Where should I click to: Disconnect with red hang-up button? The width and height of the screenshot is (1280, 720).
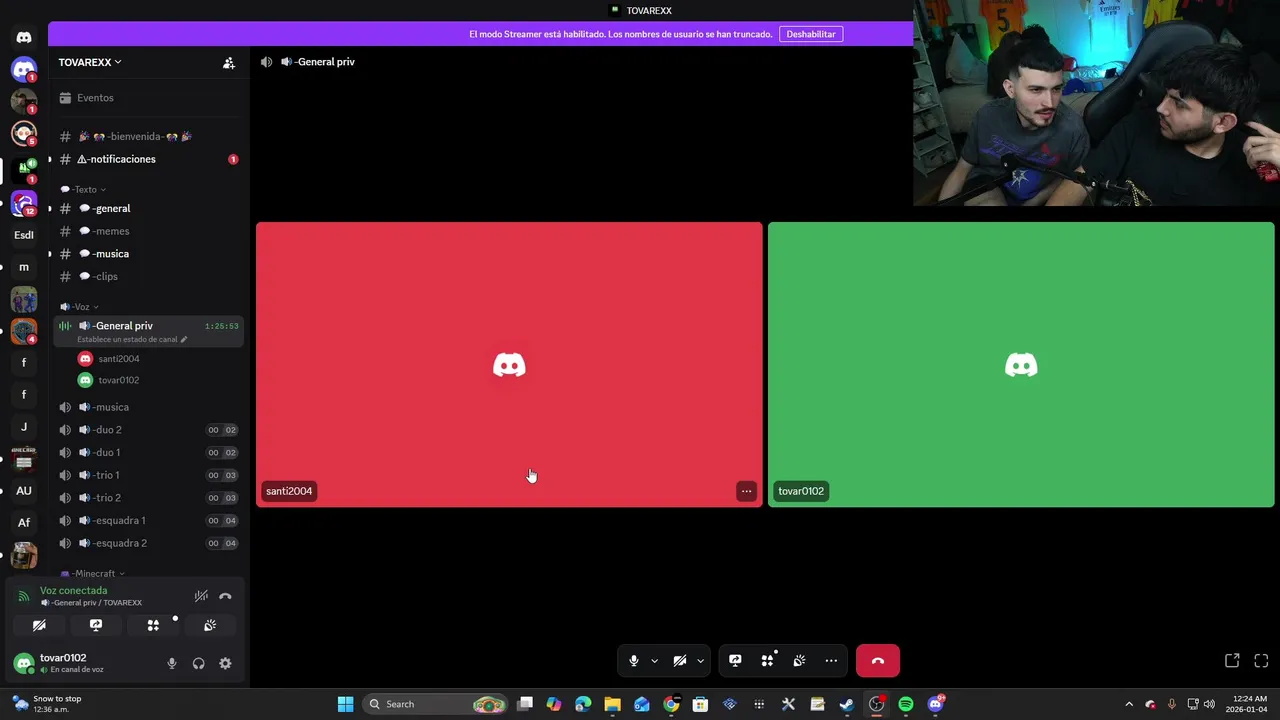point(878,661)
